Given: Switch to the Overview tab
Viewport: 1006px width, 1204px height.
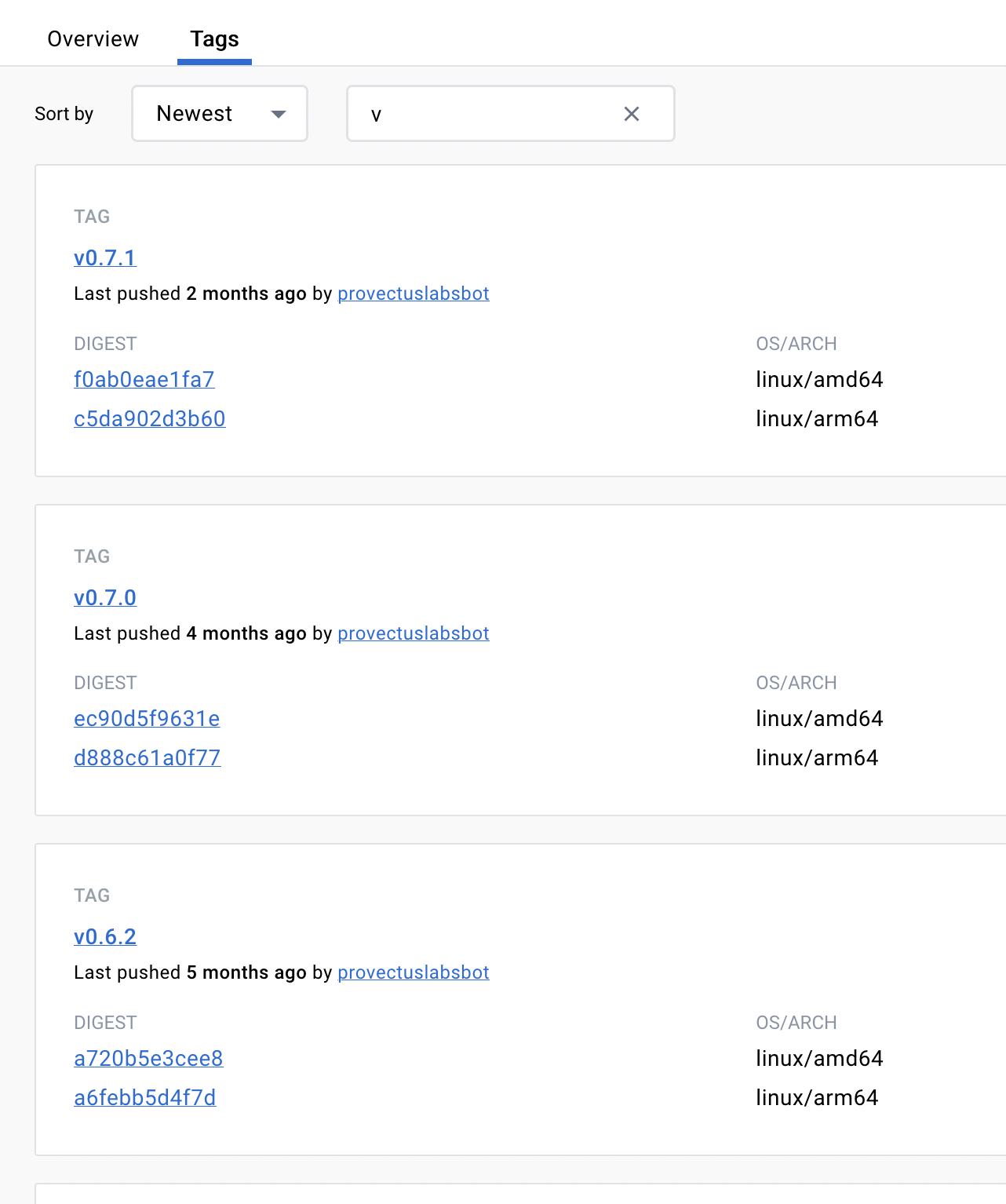Looking at the screenshot, I should 93,38.
